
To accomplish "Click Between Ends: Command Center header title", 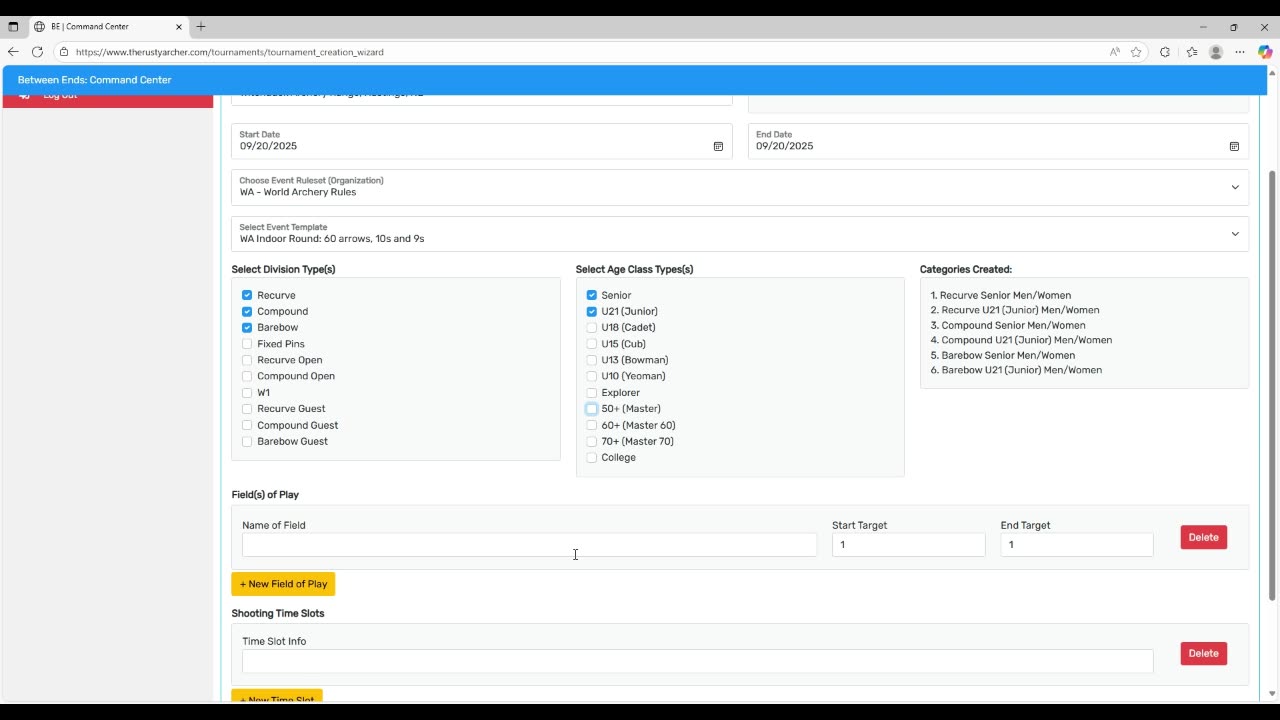I will pos(94,80).
